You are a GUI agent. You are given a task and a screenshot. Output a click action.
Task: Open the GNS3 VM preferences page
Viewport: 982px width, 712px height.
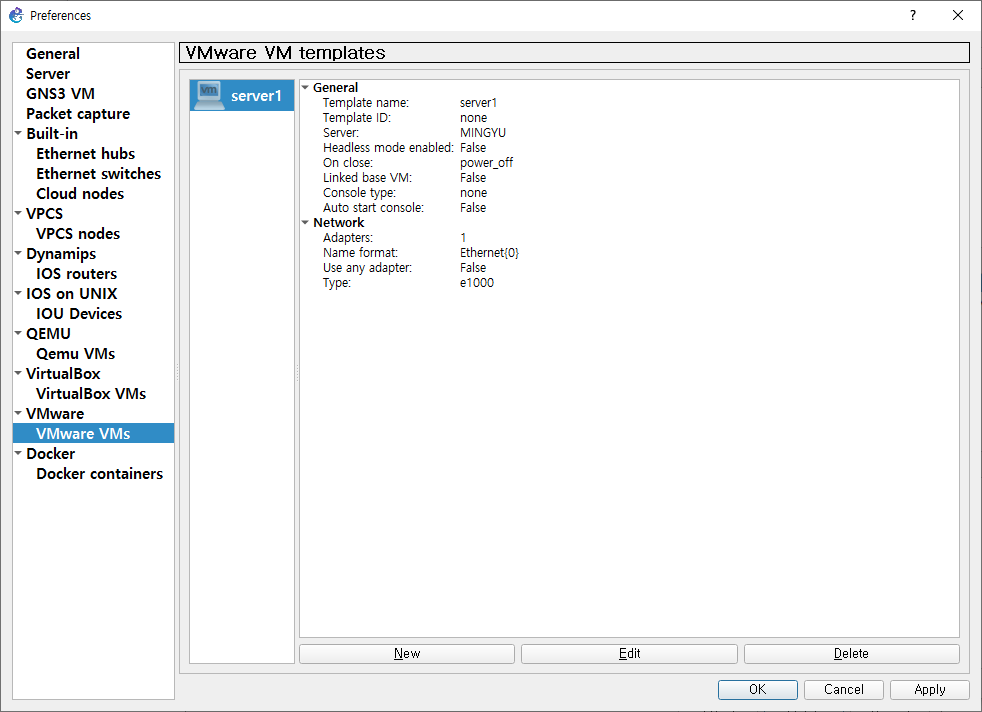pyautogui.click(x=60, y=94)
